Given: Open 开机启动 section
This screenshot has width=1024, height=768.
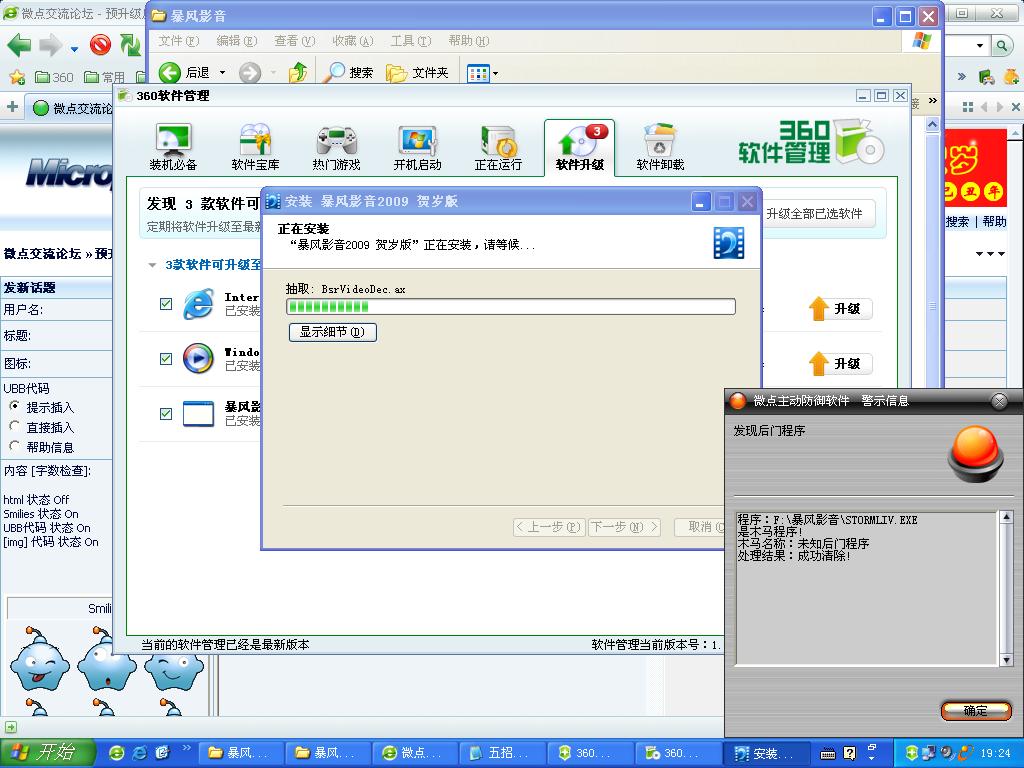Looking at the screenshot, I should coord(417,148).
